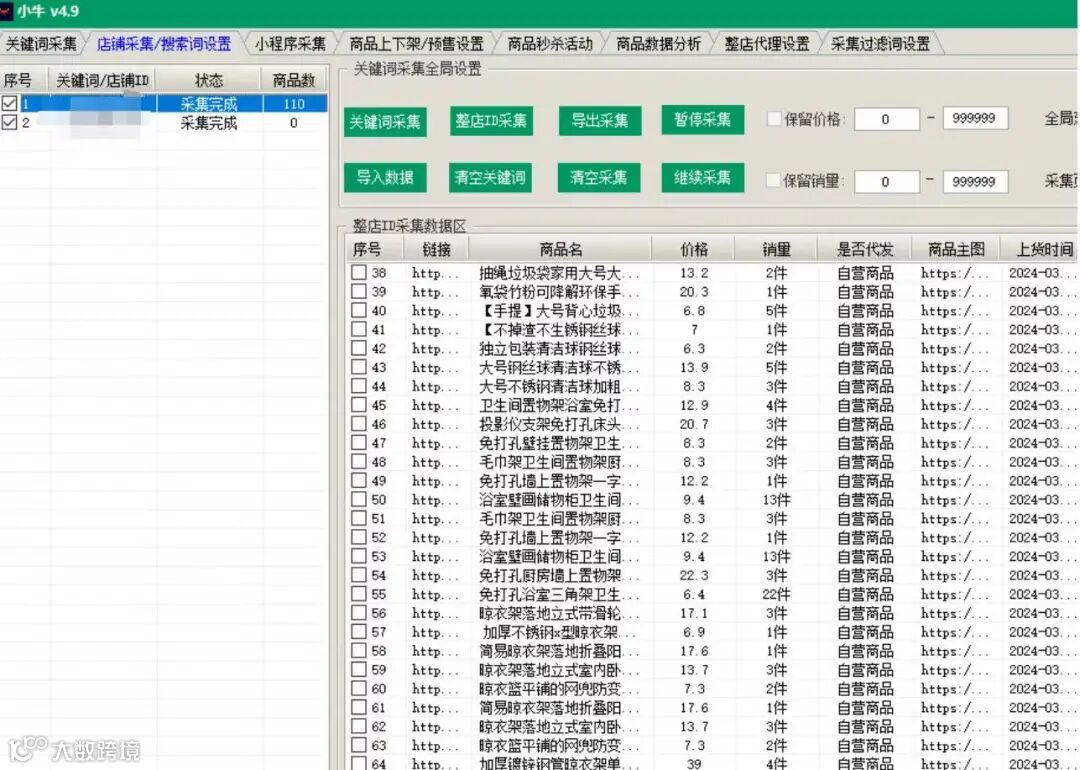The width and height of the screenshot is (1080, 770).
Task: Open the 关键词采集 tab
Action: click(x=41, y=44)
